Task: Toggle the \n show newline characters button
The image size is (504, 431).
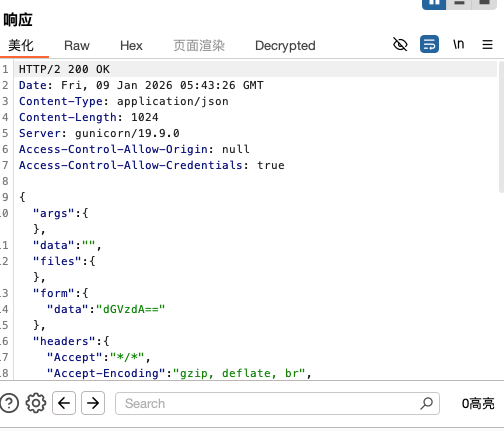Action: 458,44
